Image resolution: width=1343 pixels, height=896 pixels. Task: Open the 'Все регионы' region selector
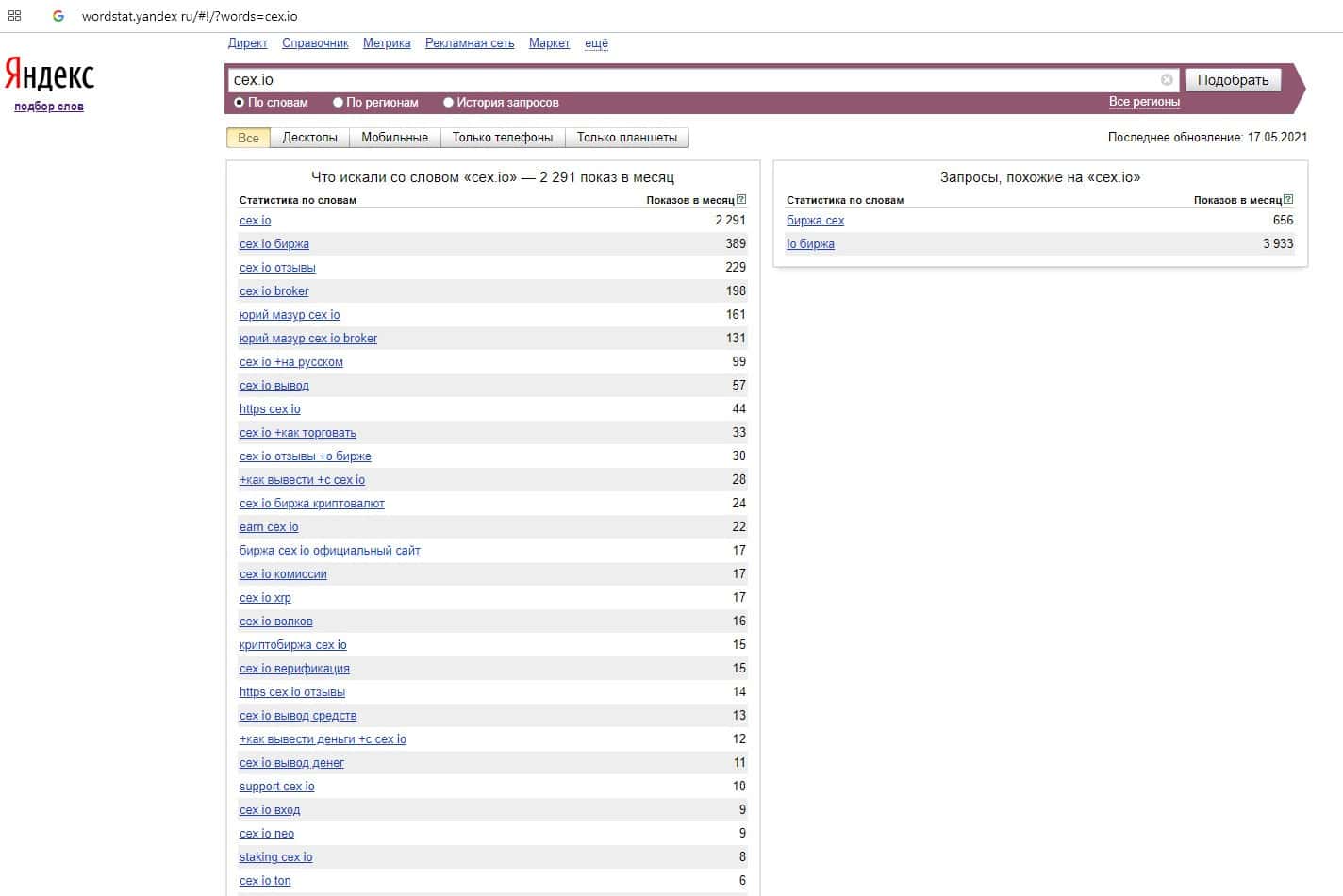coord(1143,102)
